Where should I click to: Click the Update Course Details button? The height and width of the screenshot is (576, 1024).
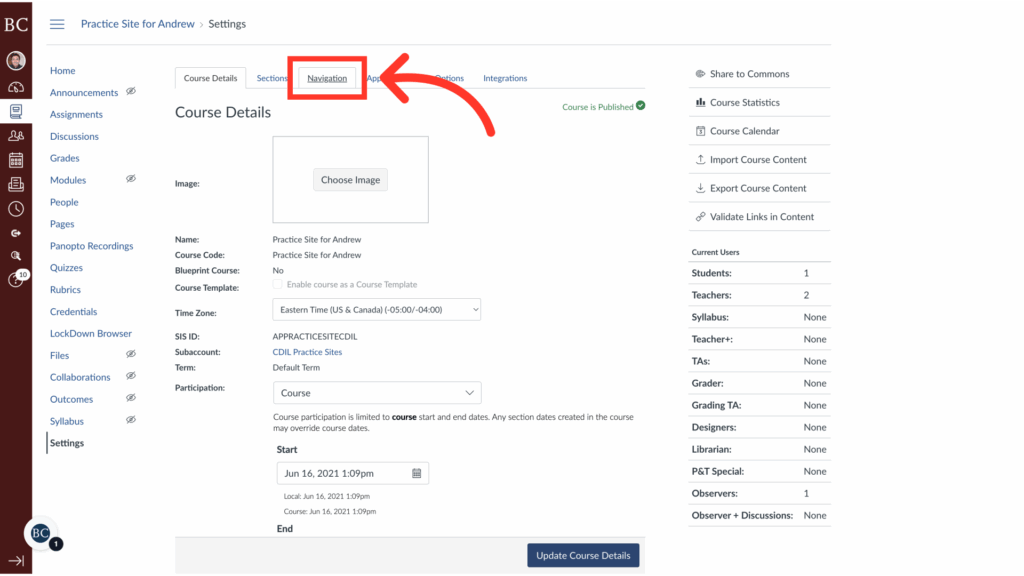pos(583,555)
